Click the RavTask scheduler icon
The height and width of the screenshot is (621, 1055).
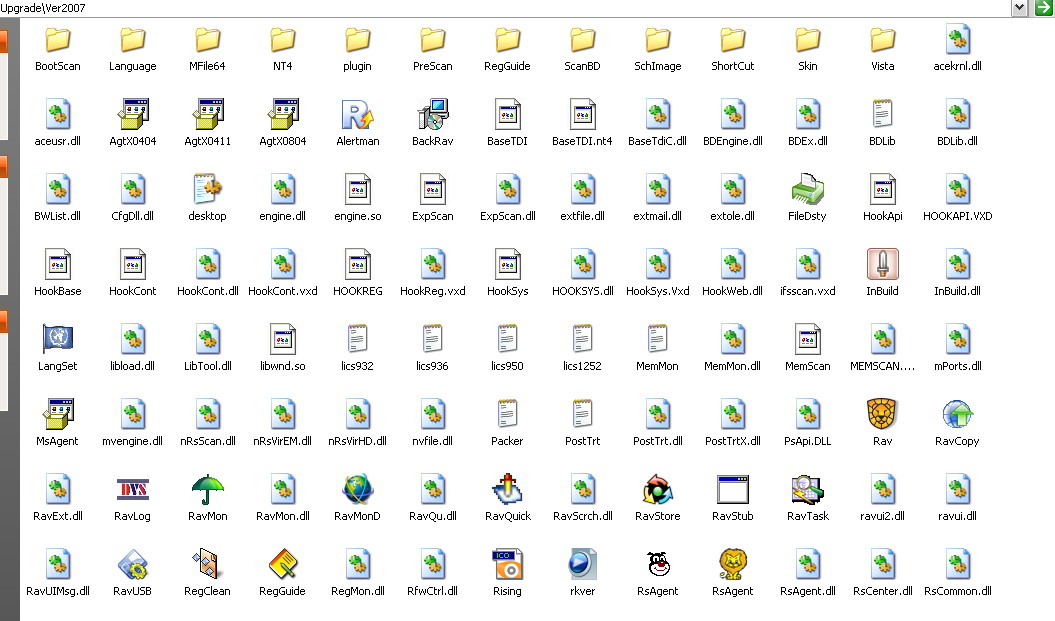tap(807, 489)
